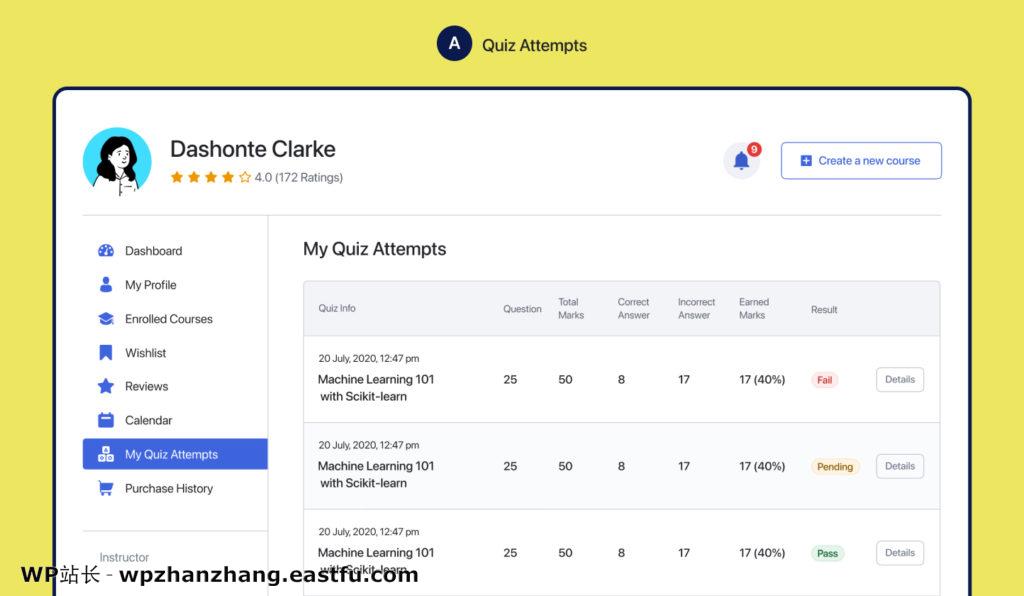Click the Quiz Info column header
This screenshot has height=596, width=1024.
(x=336, y=309)
